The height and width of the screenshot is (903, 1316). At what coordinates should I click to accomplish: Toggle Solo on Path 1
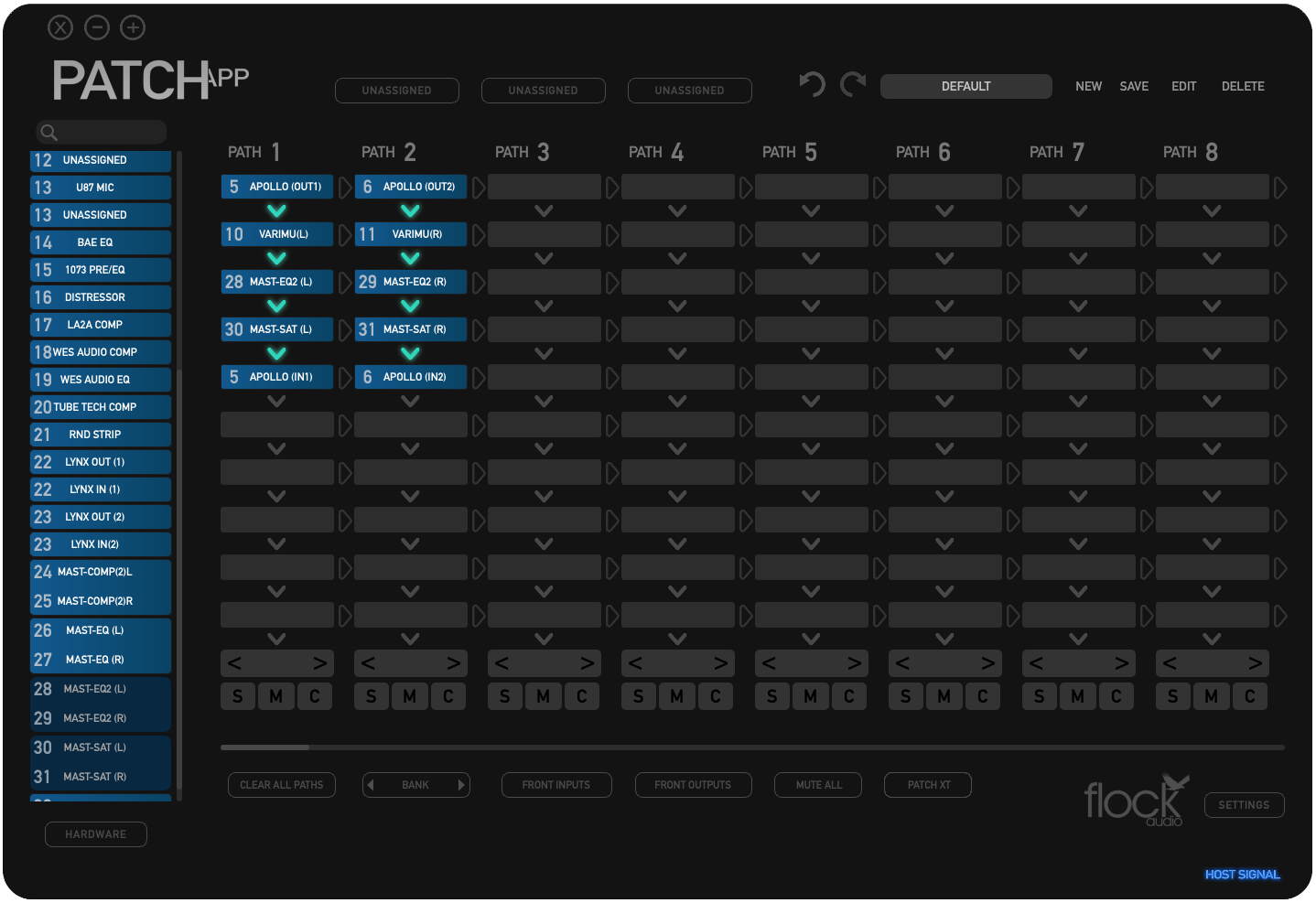click(238, 696)
